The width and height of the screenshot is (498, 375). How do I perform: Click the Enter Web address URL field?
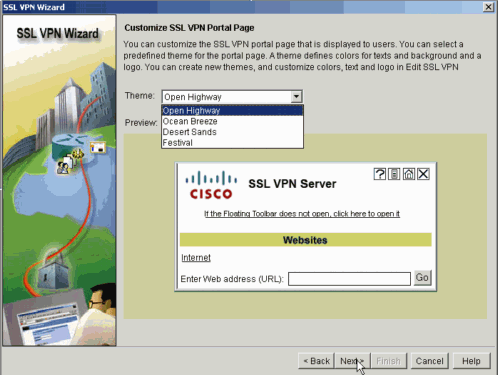[349, 279]
